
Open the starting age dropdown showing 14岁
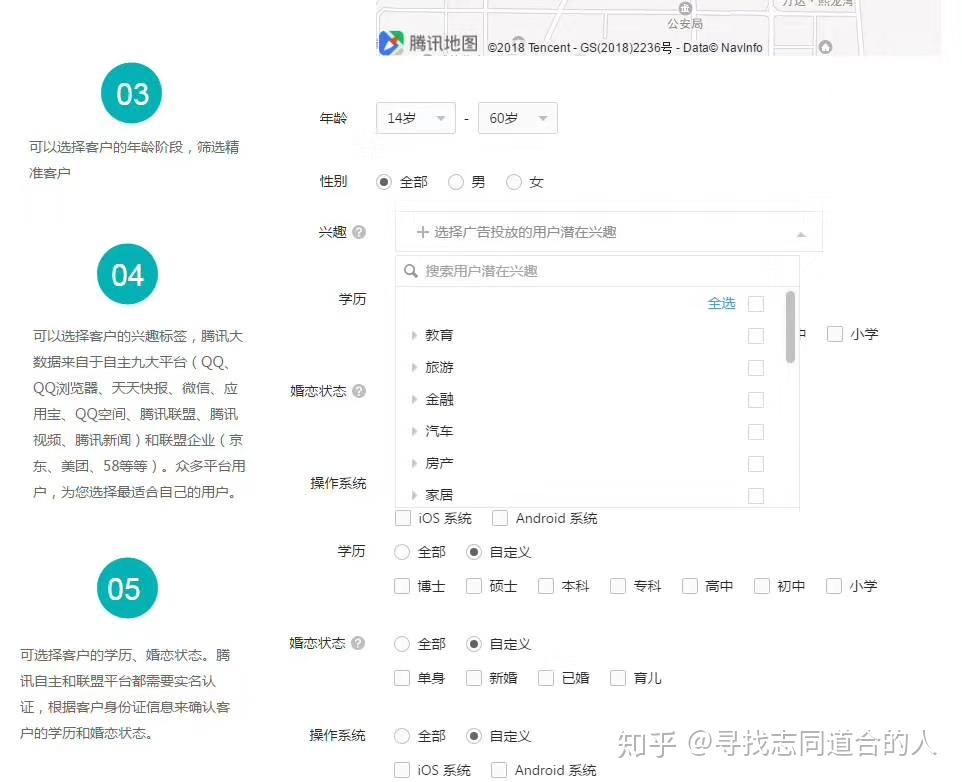coord(415,117)
